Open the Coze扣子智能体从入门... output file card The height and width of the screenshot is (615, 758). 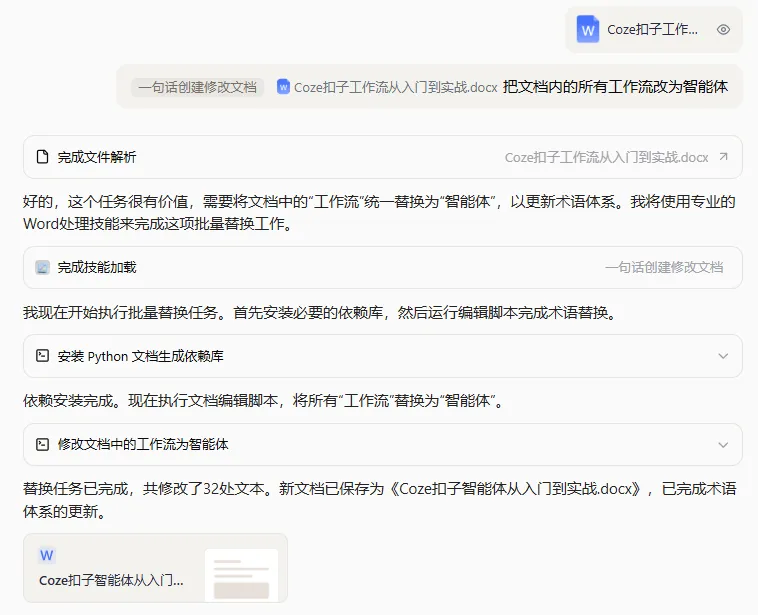pos(155,568)
